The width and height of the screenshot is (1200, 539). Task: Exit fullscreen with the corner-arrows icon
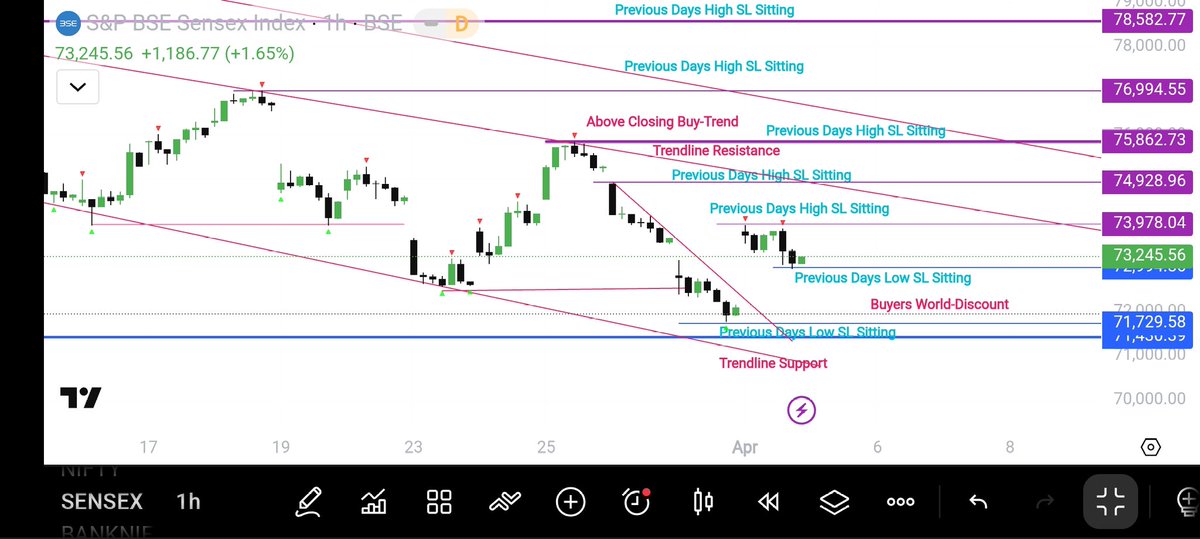click(x=1111, y=501)
